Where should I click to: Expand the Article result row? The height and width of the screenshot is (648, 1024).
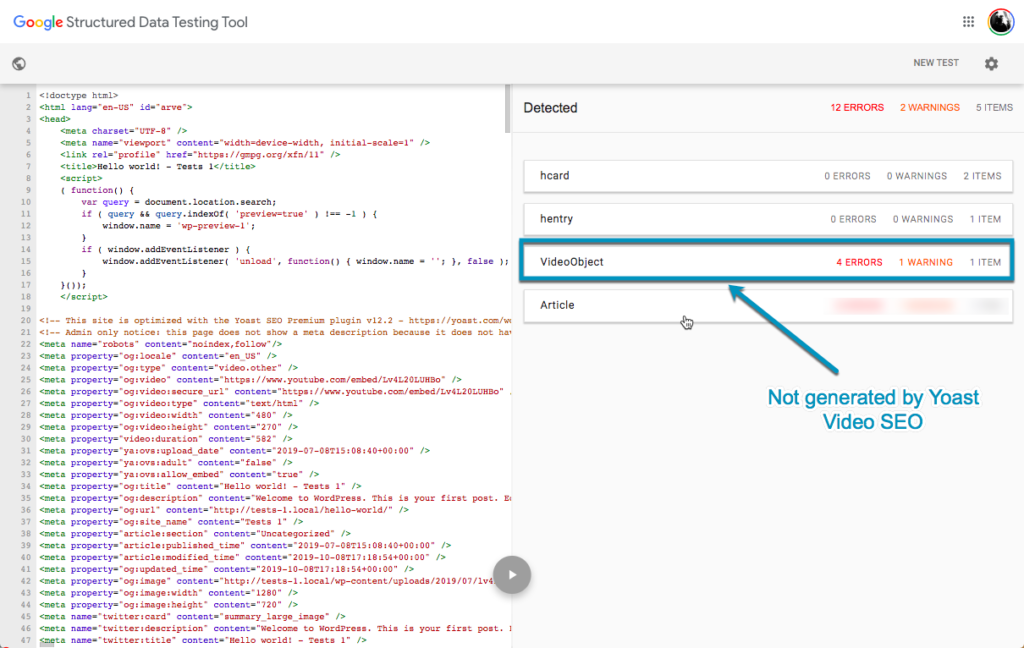(x=768, y=305)
